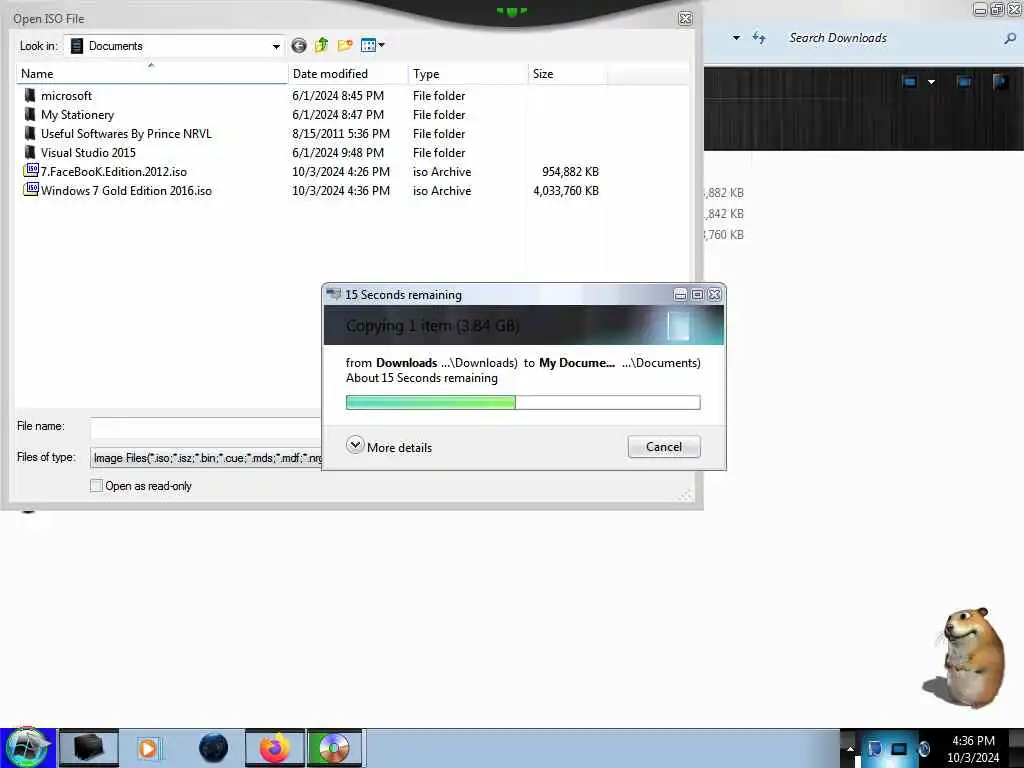Click the copy progress bar
Screen dimensions: 1024x768
pos(523,402)
